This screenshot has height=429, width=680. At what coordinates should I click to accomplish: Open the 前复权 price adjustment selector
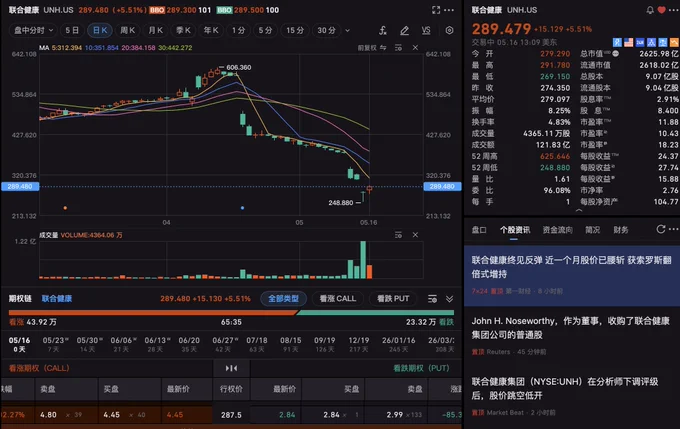coord(367,48)
